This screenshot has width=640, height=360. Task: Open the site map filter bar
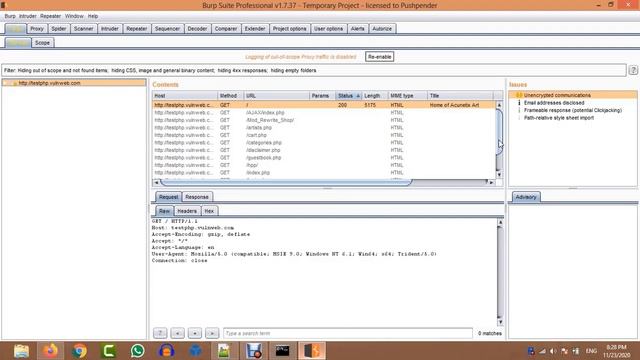coord(314,70)
